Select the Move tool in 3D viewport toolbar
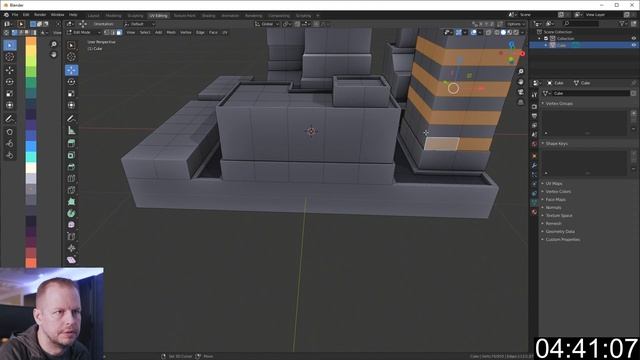Screen dimensions: 640x360 click(x=71, y=70)
